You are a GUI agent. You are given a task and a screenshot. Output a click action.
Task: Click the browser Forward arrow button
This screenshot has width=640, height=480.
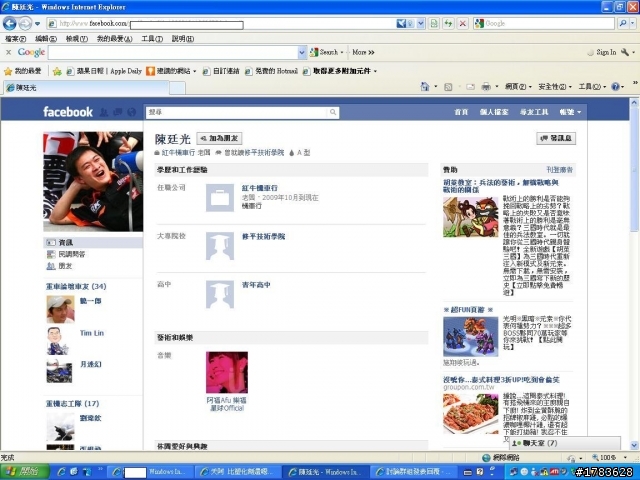coord(25,24)
